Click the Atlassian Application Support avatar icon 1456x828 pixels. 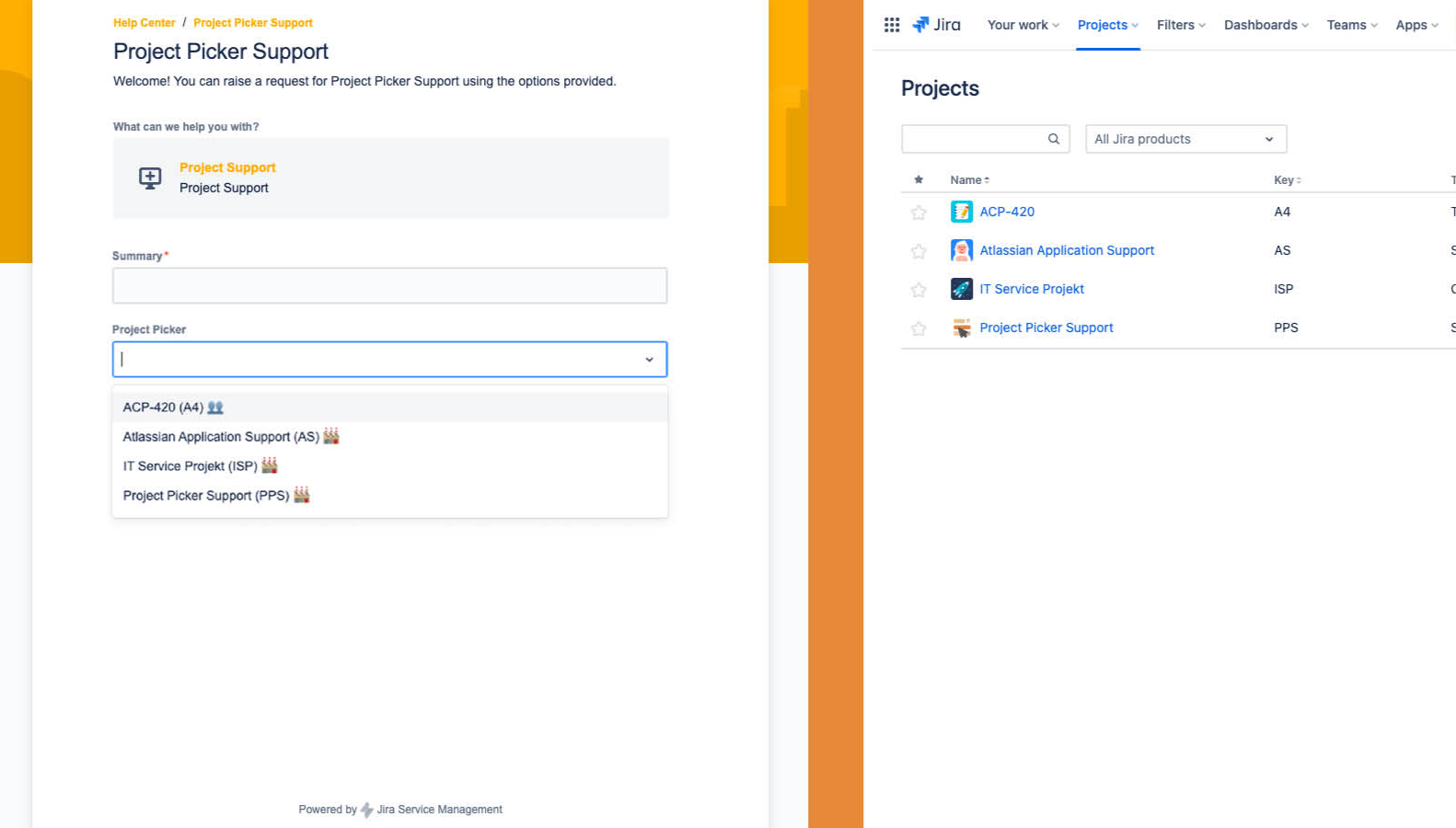(x=961, y=250)
